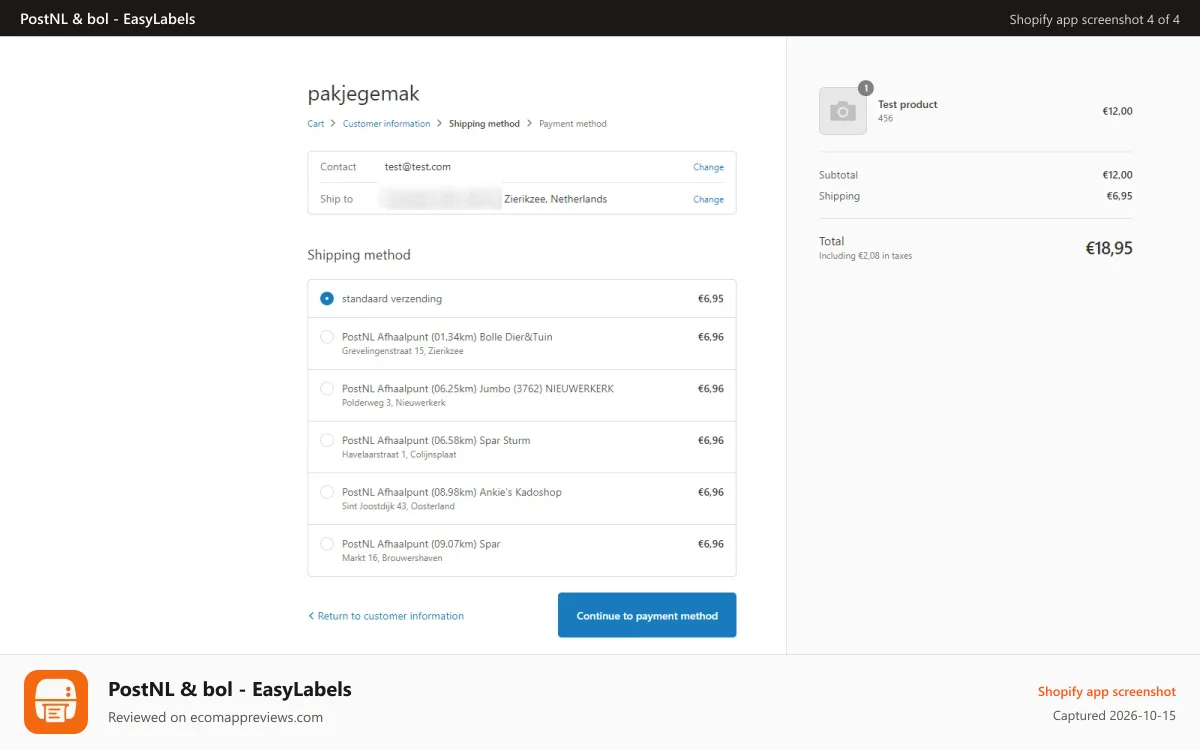Click Reviewed on ecomappreviews.com text
This screenshot has width=1200, height=750.
[215, 717]
